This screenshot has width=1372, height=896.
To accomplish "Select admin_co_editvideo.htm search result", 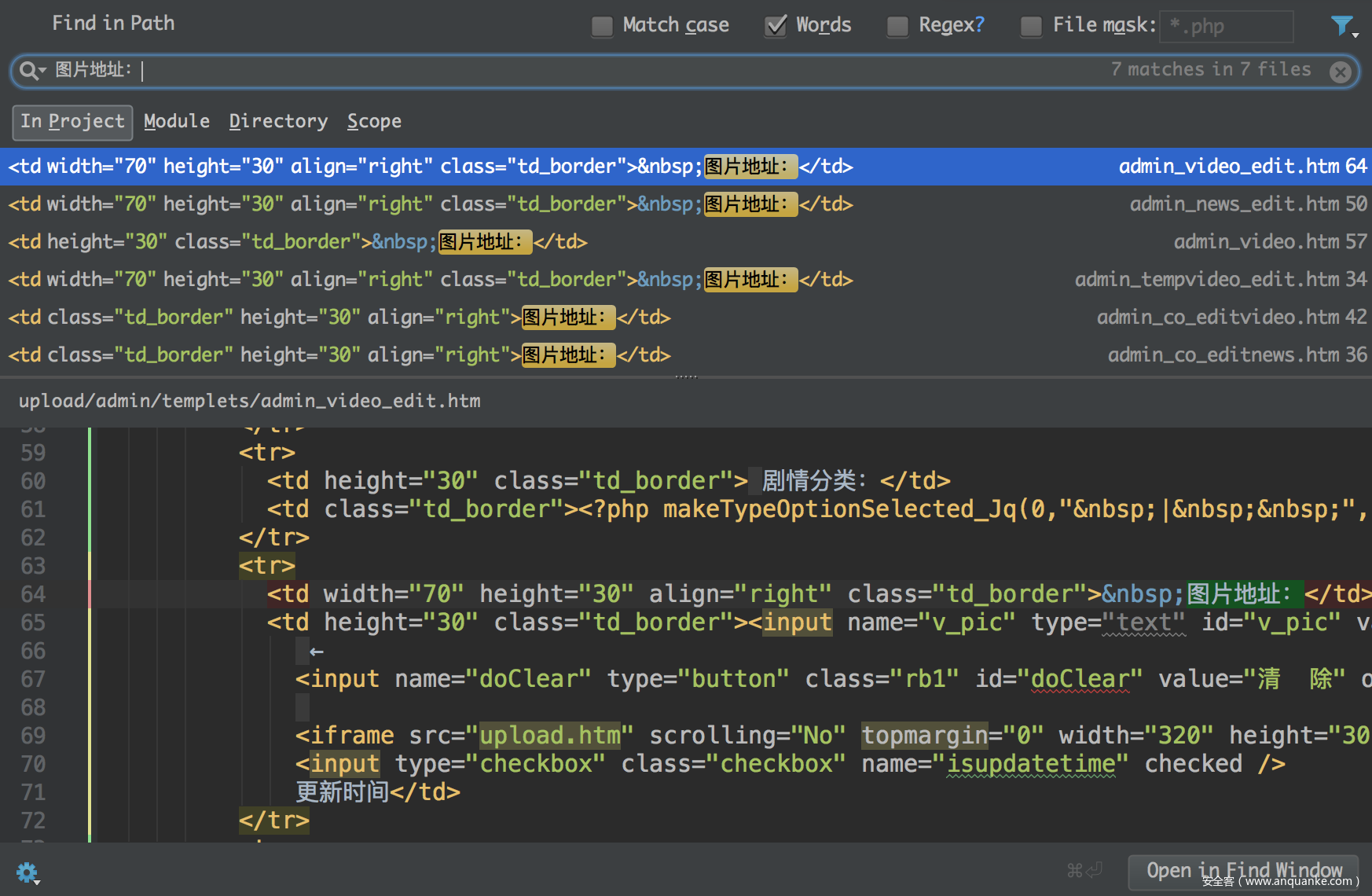I will (x=685, y=318).
